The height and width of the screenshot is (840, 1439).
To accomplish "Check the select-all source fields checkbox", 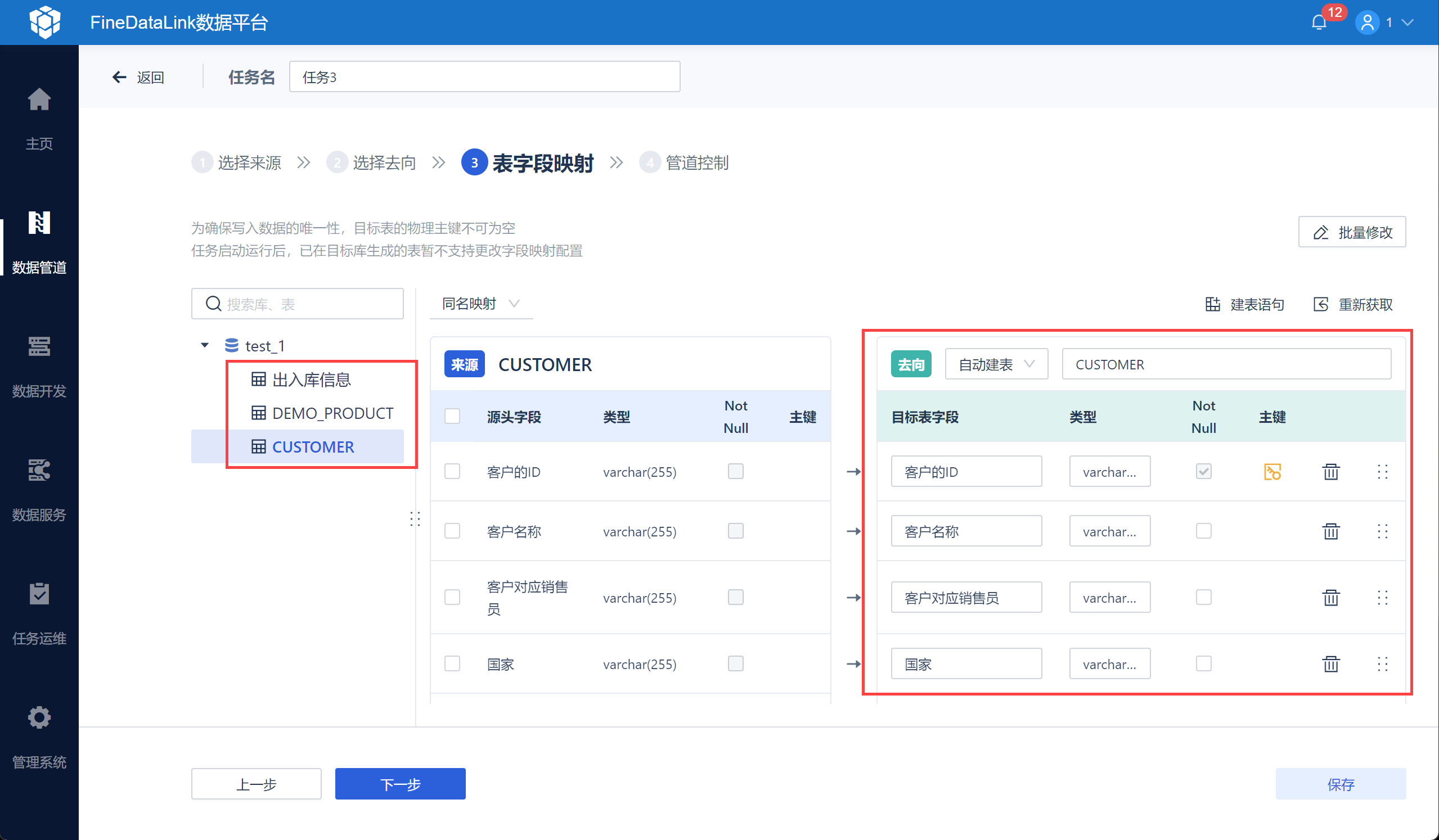I will point(452,416).
